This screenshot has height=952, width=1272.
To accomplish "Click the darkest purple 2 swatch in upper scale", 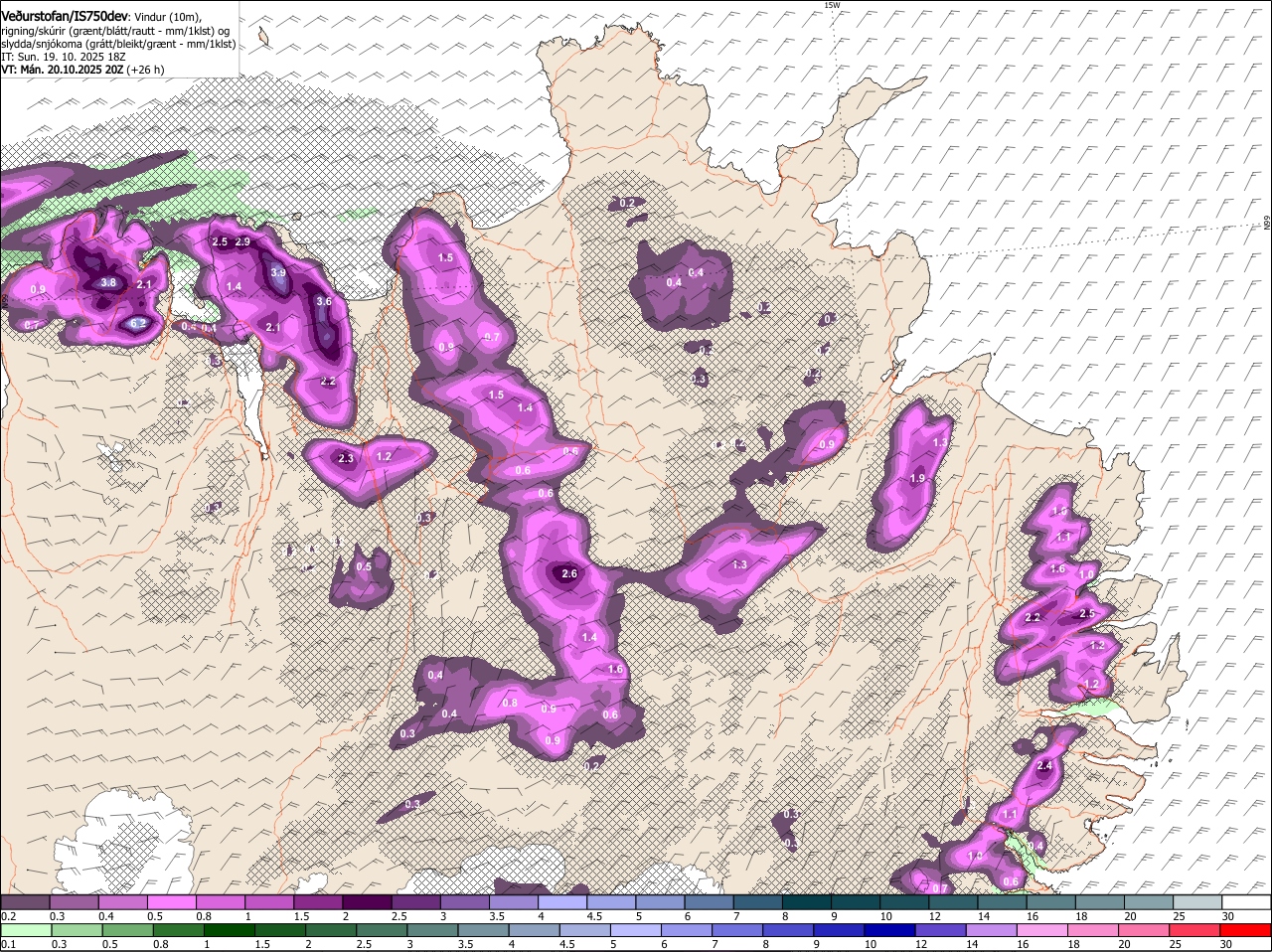I will coord(367,901).
